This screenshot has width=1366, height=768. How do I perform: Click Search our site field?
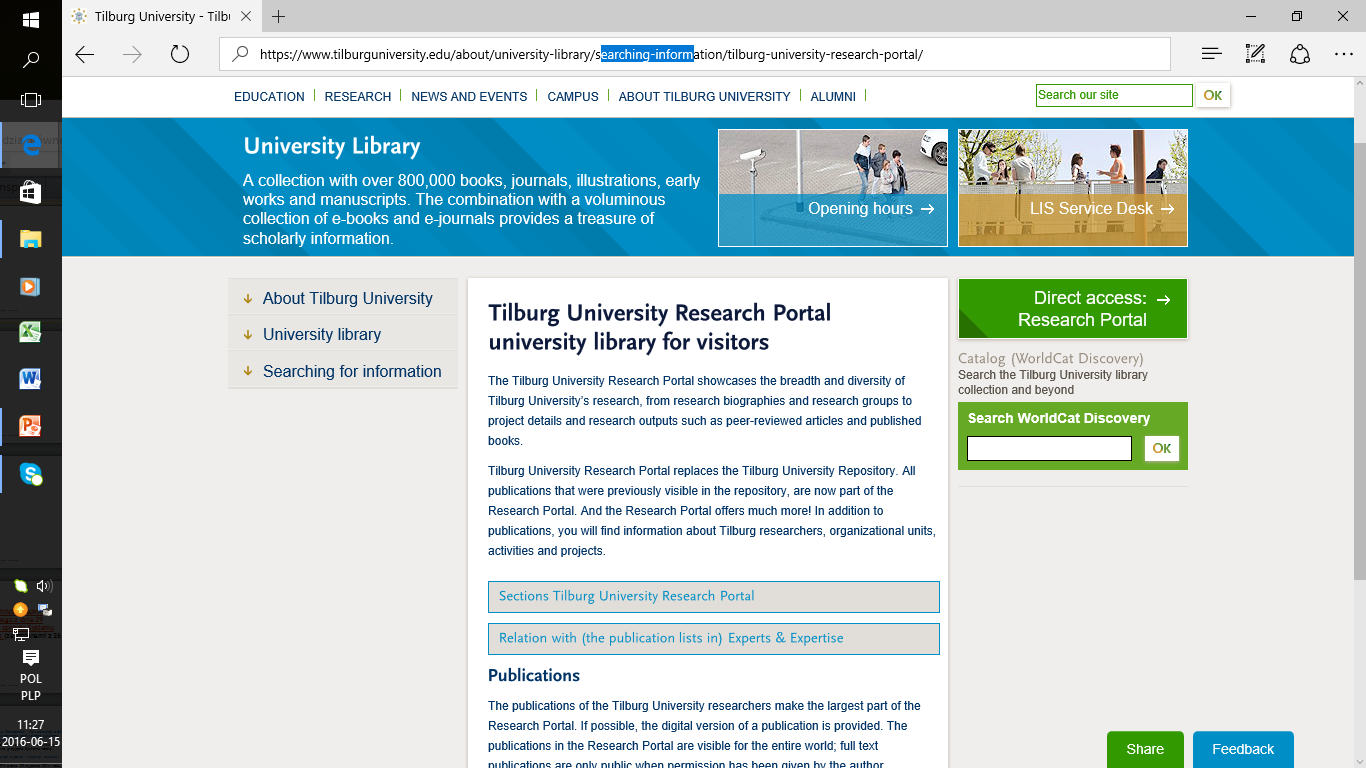[1114, 95]
